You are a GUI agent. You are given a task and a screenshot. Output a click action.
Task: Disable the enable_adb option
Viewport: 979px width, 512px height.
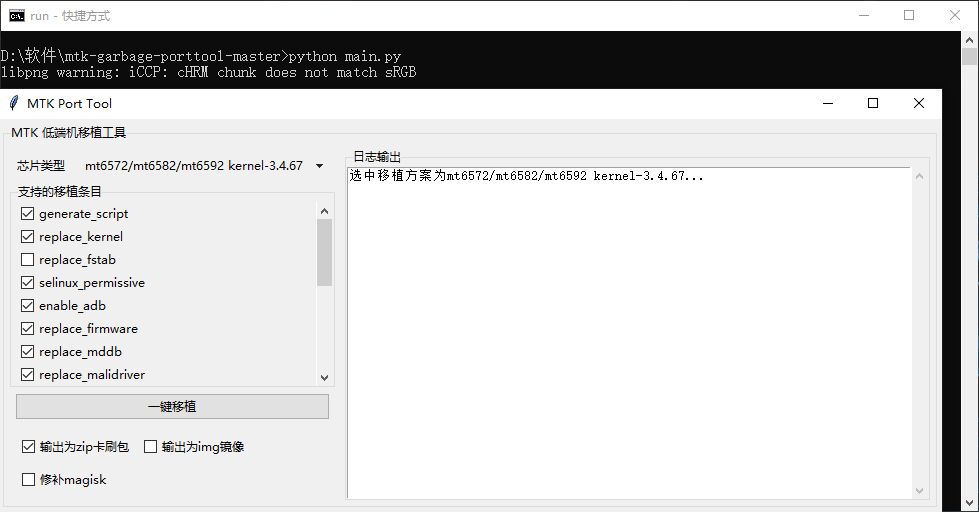tap(28, 306)
